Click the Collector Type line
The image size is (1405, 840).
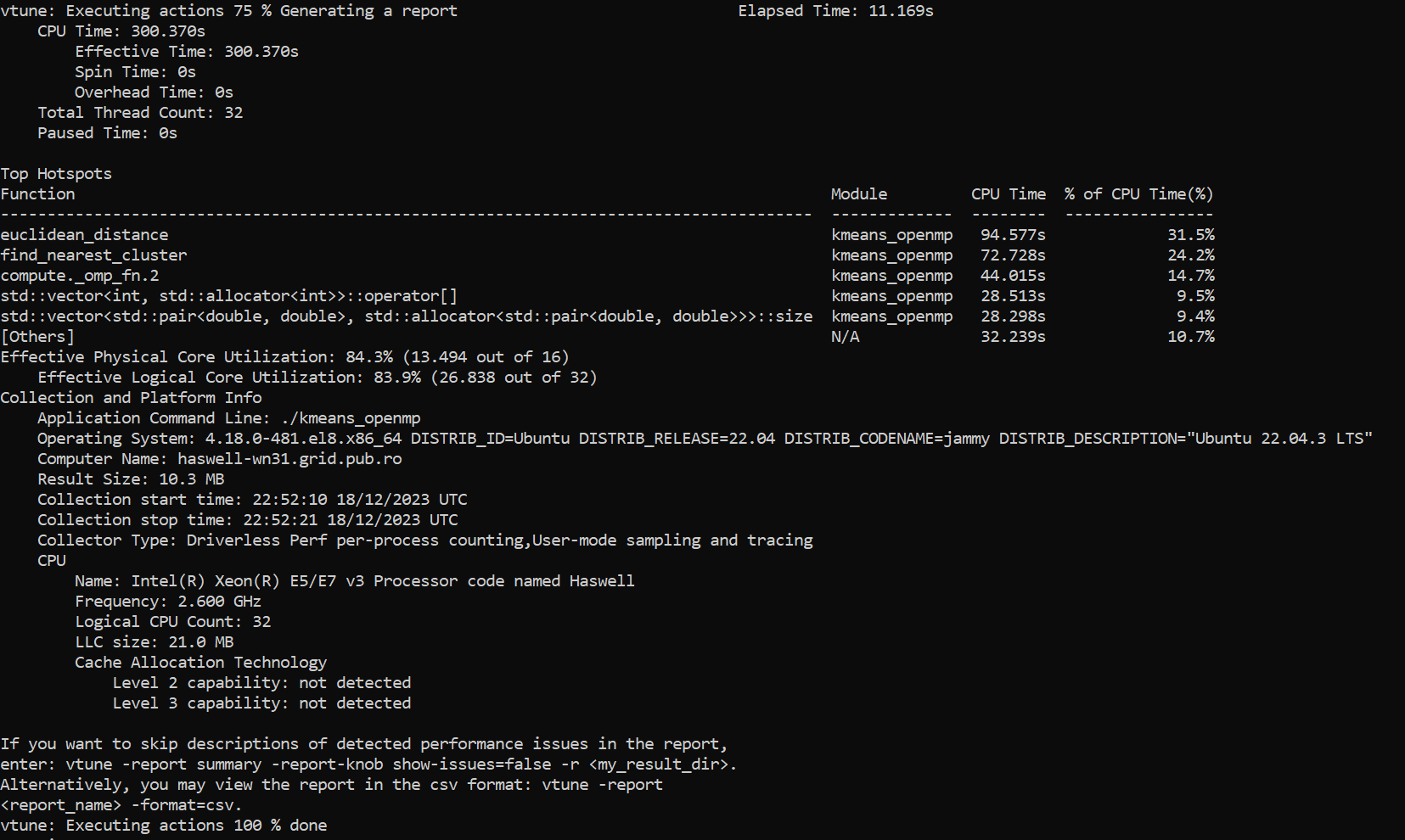click(x=425, y=540)
